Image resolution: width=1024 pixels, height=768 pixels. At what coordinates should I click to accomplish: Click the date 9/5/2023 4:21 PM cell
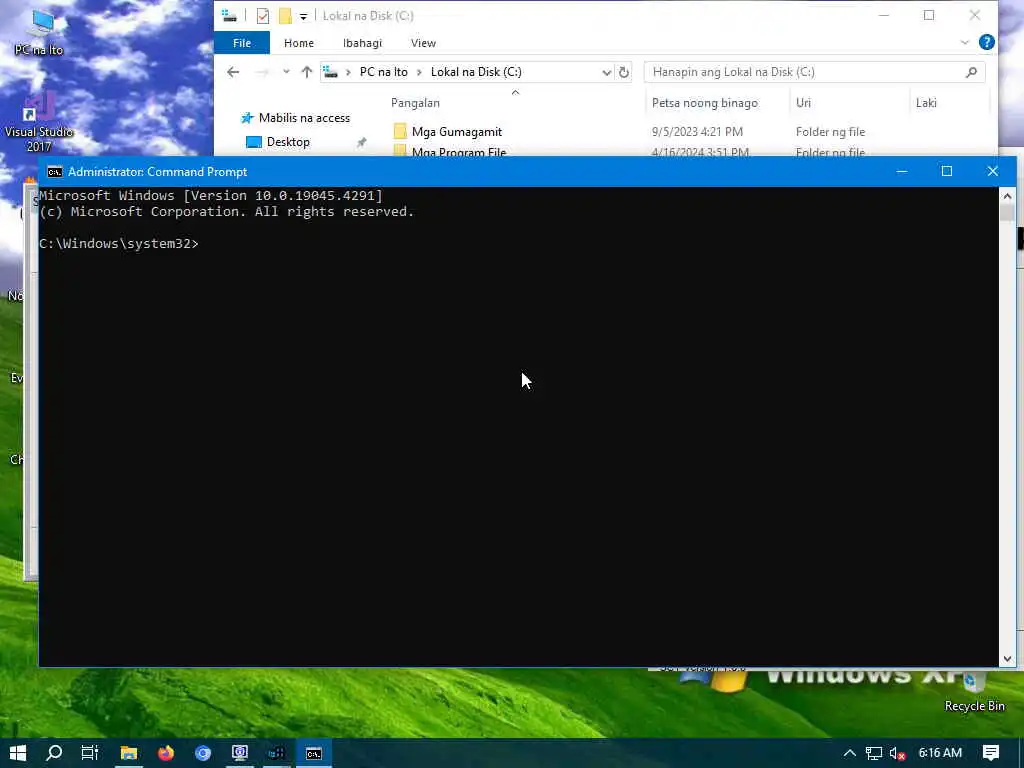tap(697, 131)
